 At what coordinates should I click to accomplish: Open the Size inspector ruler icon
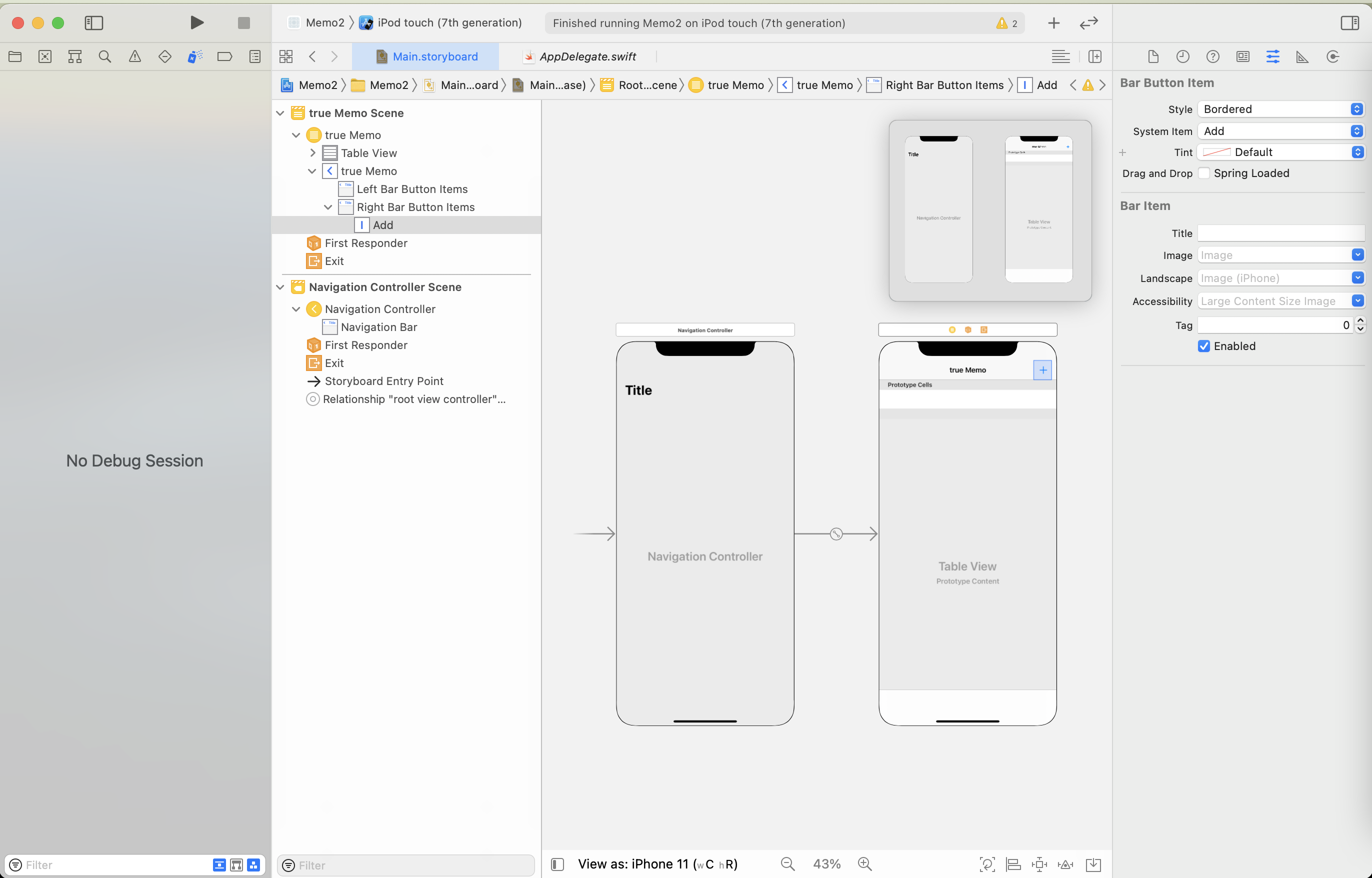pyautogui.click(x=1302, y=56)
